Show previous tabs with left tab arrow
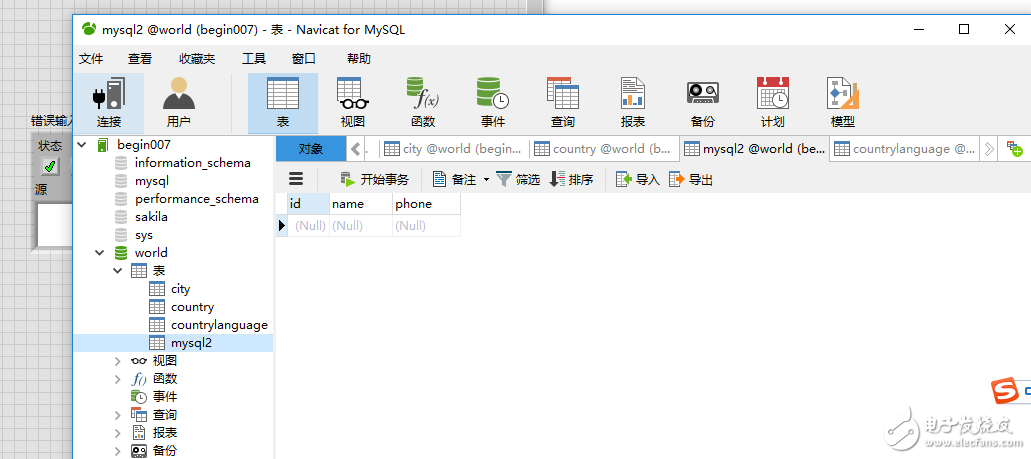1031x459 pixels. (356, 149)
